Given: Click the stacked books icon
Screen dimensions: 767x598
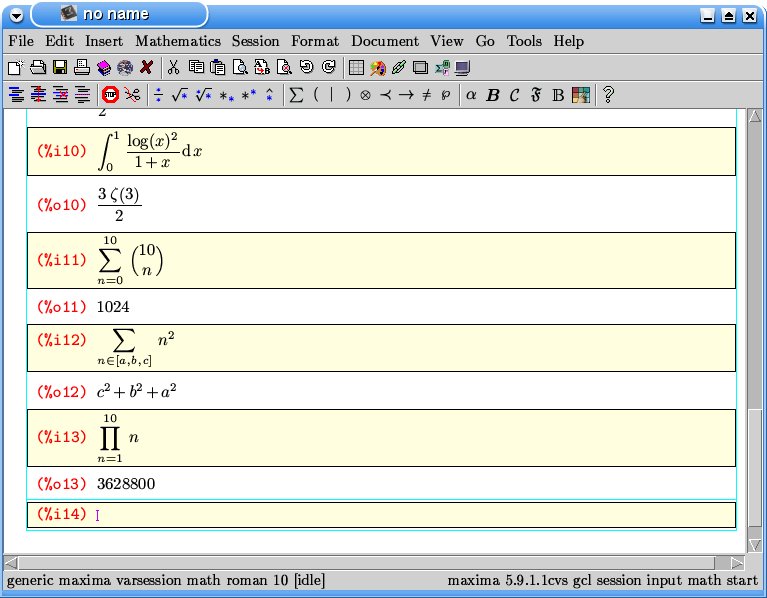Looking at the screenshot, I should point(104,67).
